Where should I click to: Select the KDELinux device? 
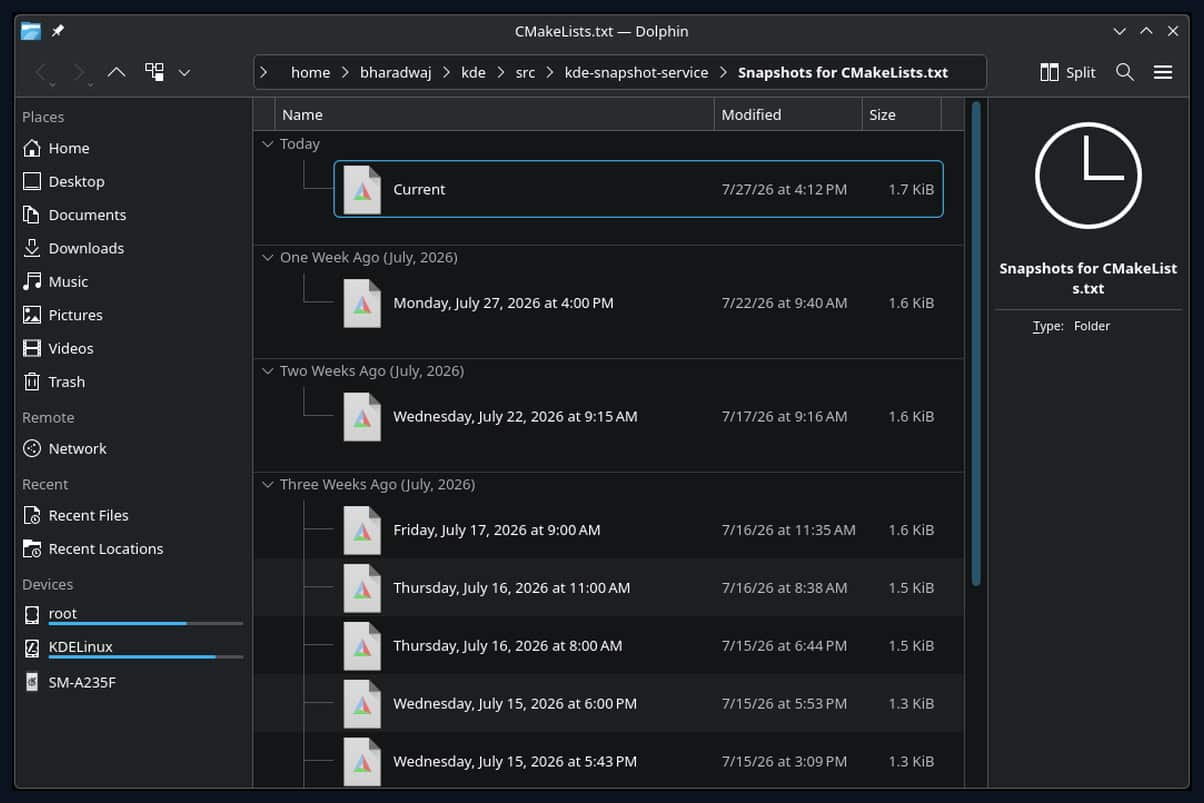click(x=132, y=648)
